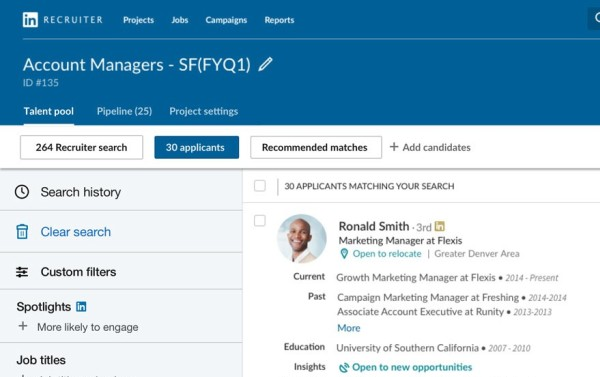600x377 pixels.
Task: Click gold LinkedIn premium badge by Ronald Smith
Action: [440, 226]
